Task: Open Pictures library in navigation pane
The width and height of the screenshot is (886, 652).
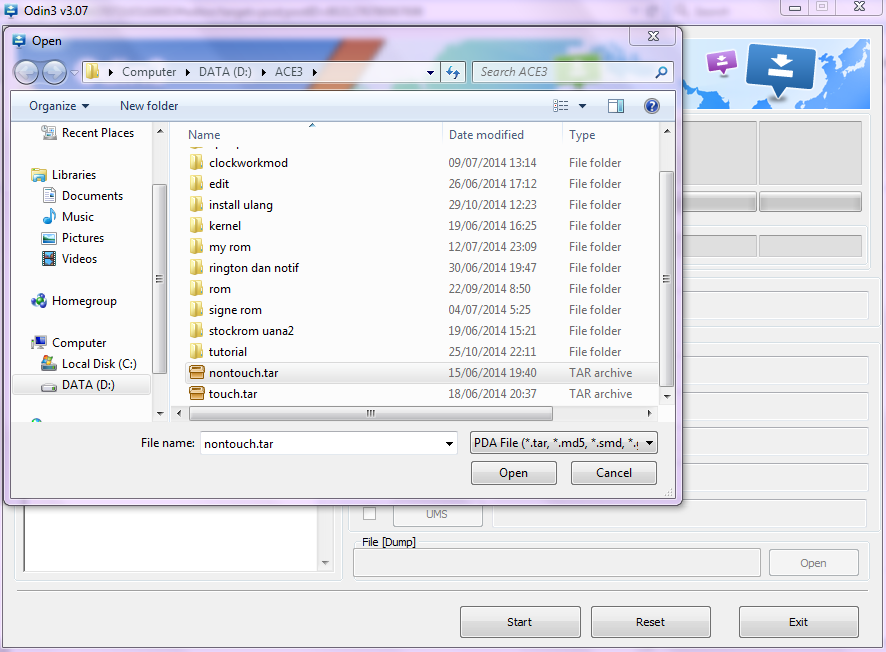Action: pos(73,238)
